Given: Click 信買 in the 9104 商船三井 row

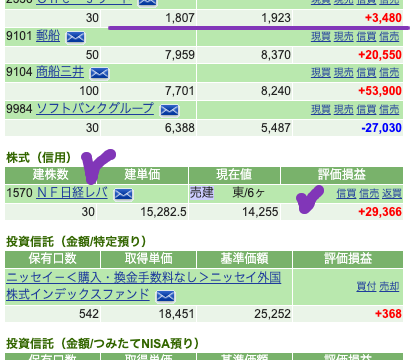Looking at the screenshot, I should point(366,72).
